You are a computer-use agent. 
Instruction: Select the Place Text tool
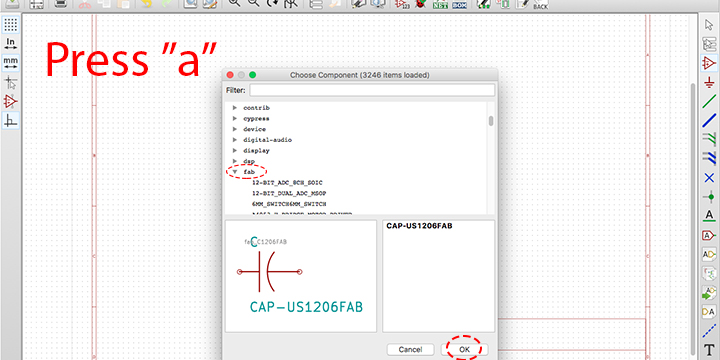click(x=709, y=350)
